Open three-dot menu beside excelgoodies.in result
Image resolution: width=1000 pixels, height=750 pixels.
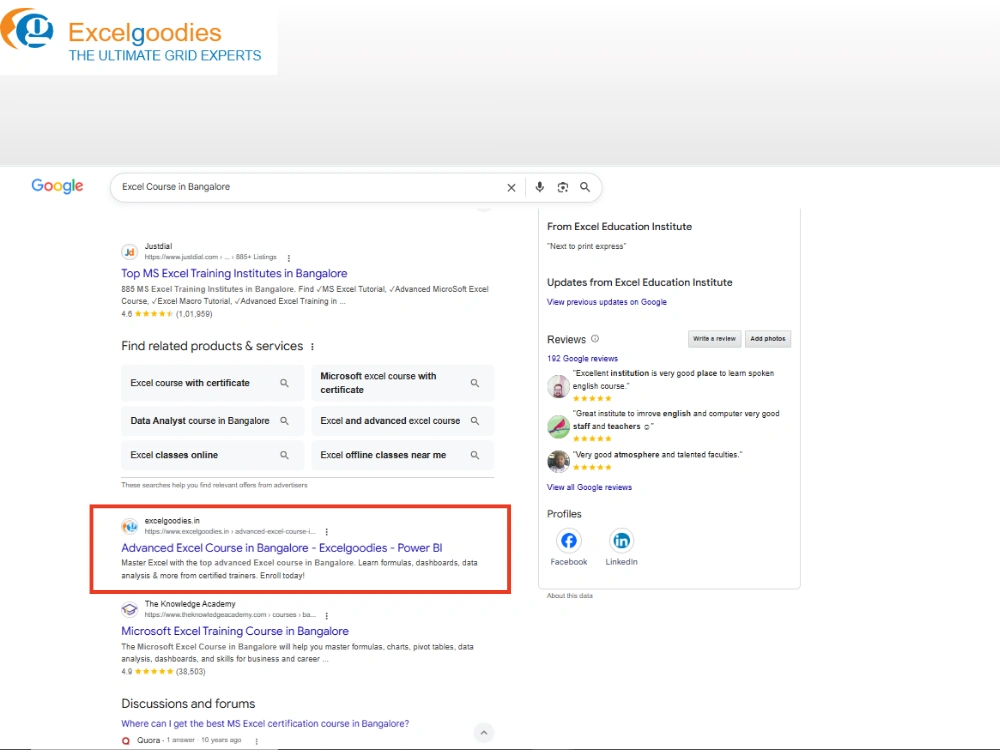327,532
